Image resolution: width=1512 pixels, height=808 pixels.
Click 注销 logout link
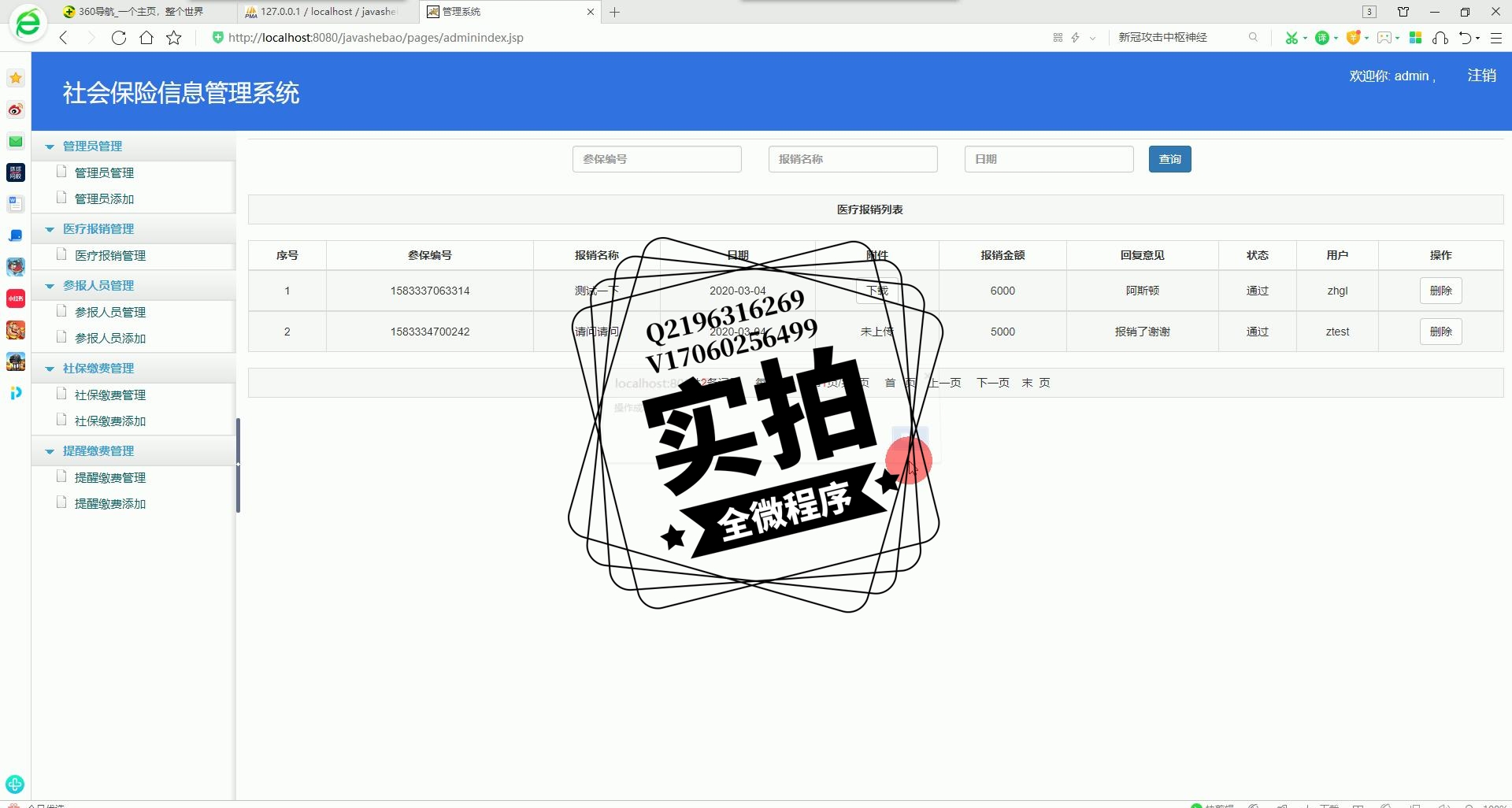pos(1481,76)
